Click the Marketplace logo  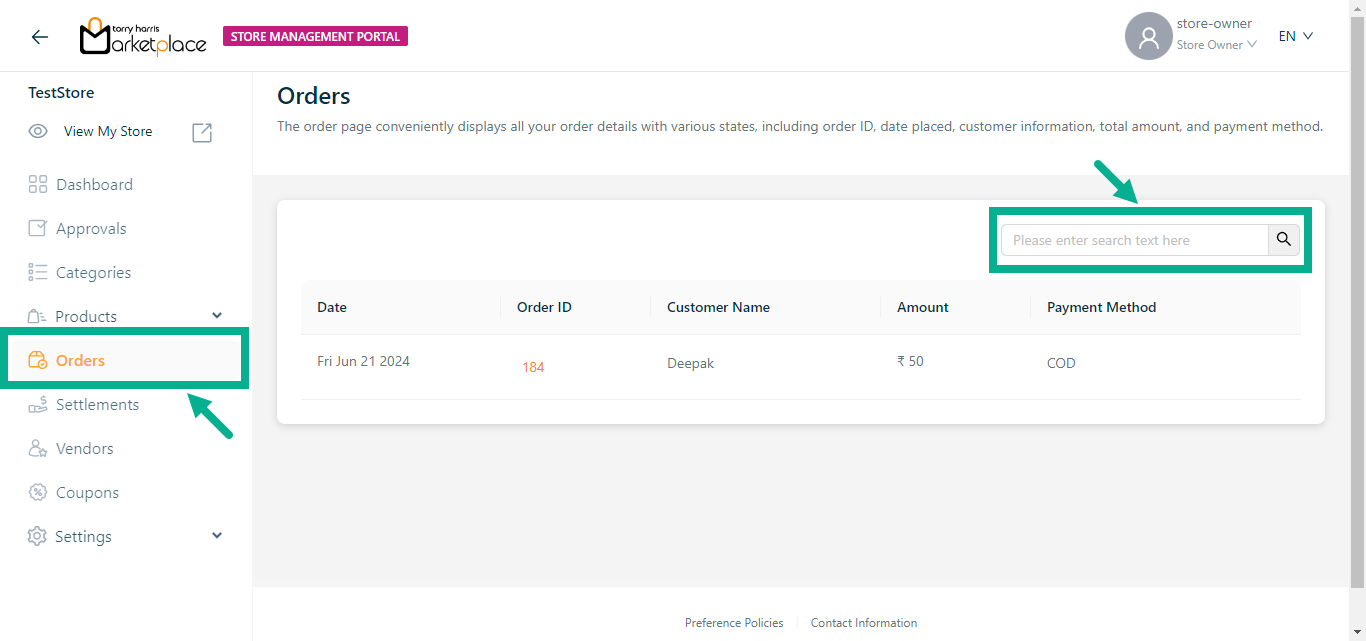click(x=143, y=37)
